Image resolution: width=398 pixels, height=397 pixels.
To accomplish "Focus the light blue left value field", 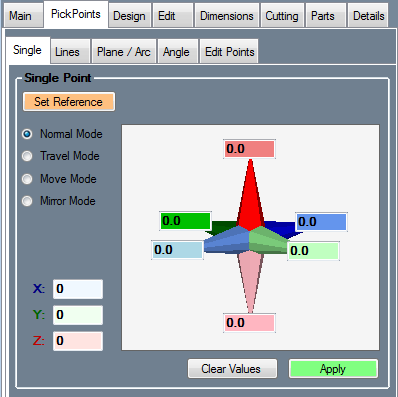I will 177,250.
